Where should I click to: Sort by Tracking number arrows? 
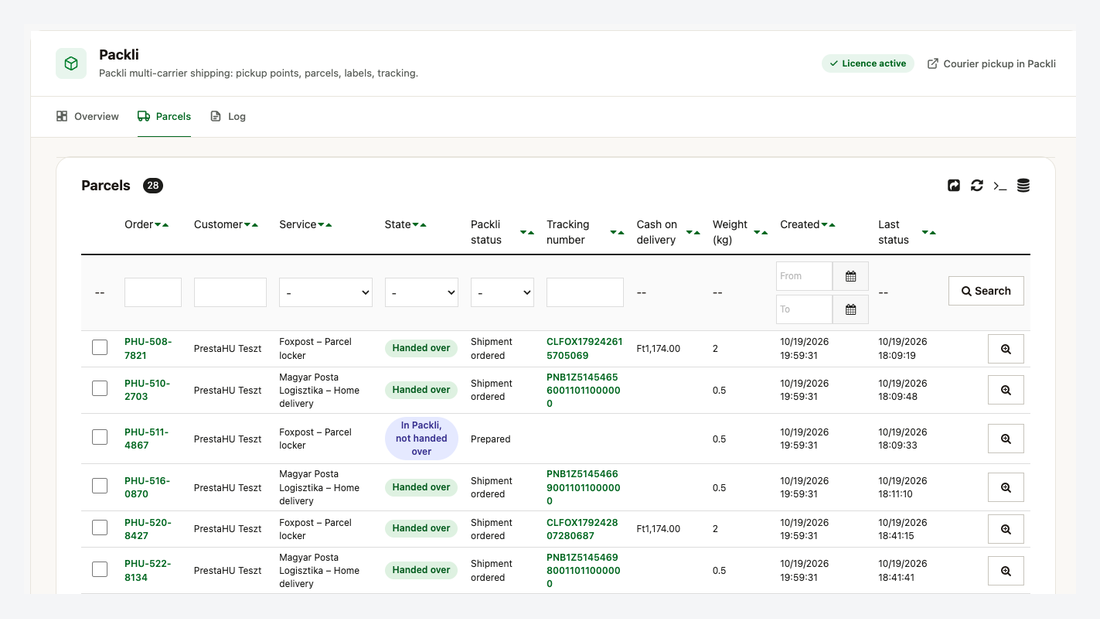pos(617,232)
